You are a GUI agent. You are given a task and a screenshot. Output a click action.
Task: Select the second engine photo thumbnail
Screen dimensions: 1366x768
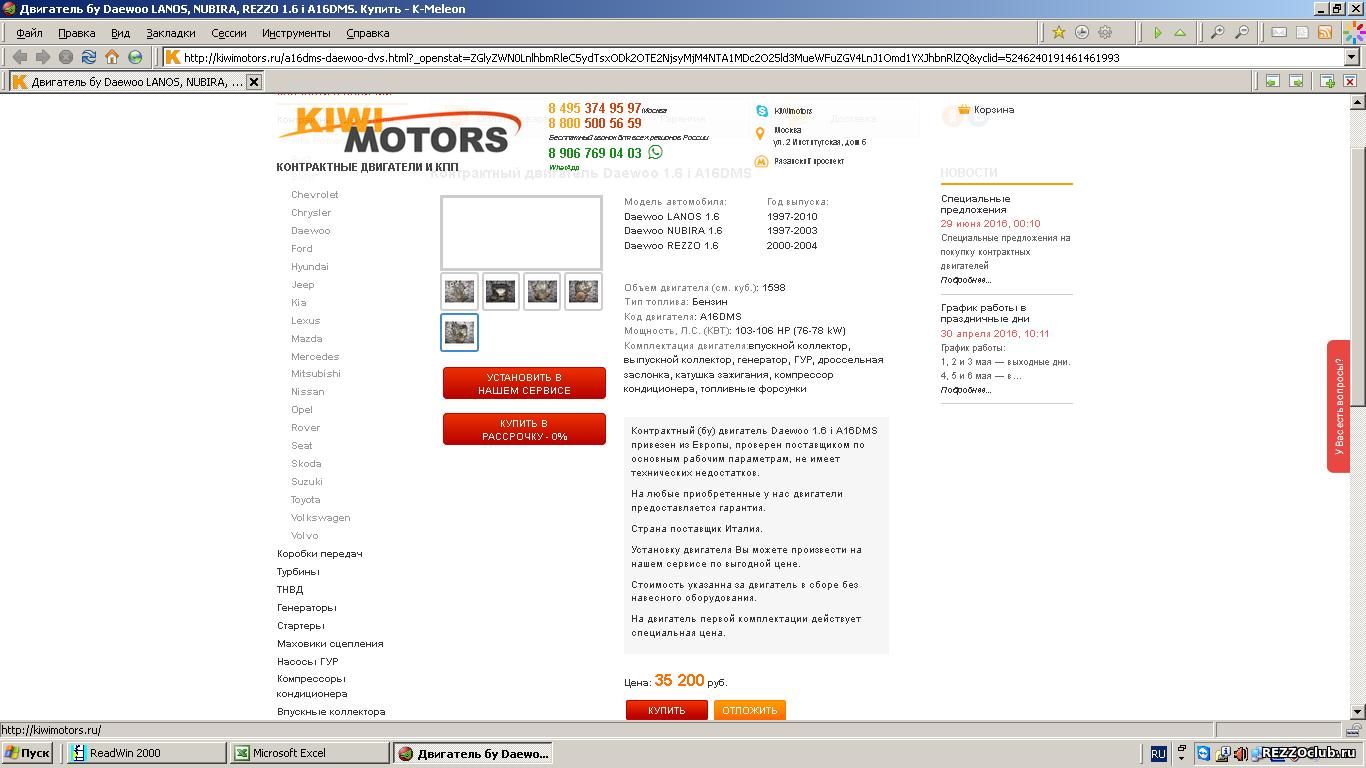[x=501, y=291]
